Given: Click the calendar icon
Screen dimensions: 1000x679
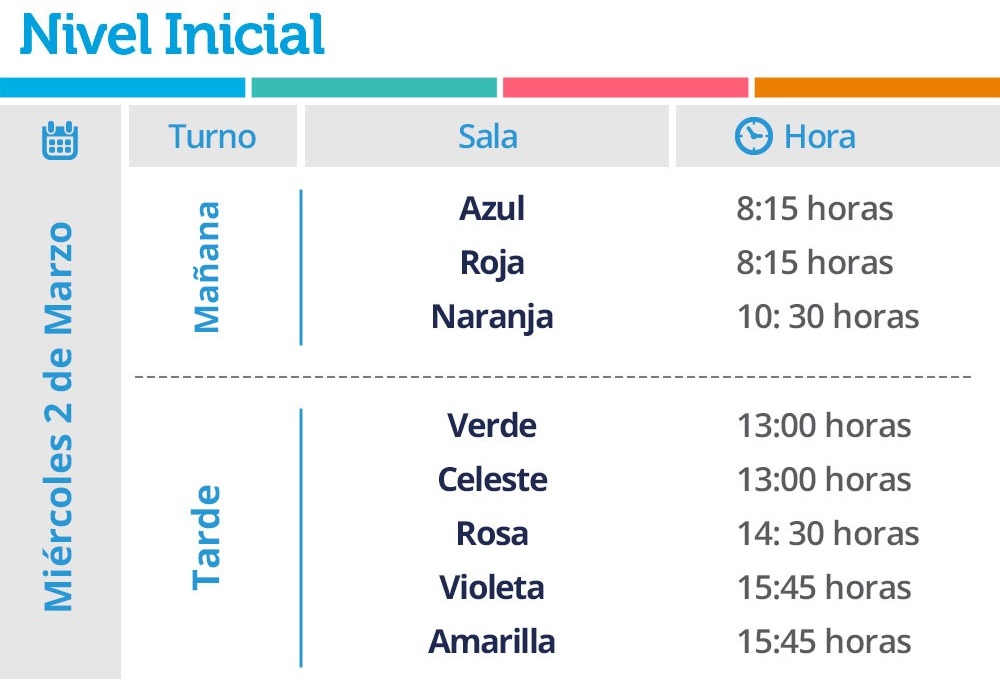Looking at the screenshot, I should (x=60, y=140).
